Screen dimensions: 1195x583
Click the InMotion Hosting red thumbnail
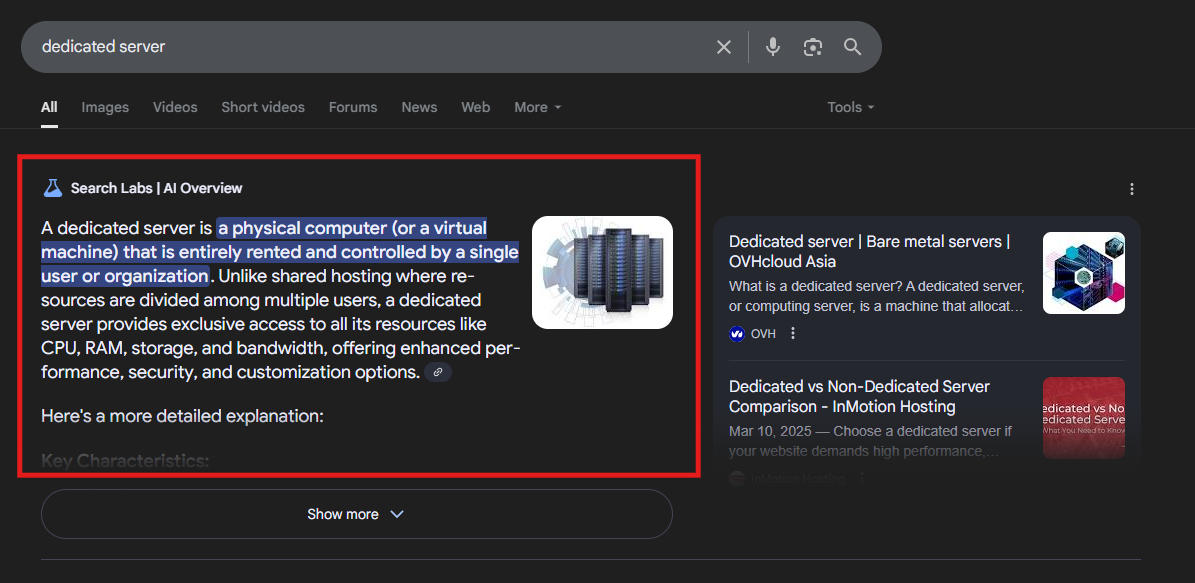click(x=1084, y=418)
